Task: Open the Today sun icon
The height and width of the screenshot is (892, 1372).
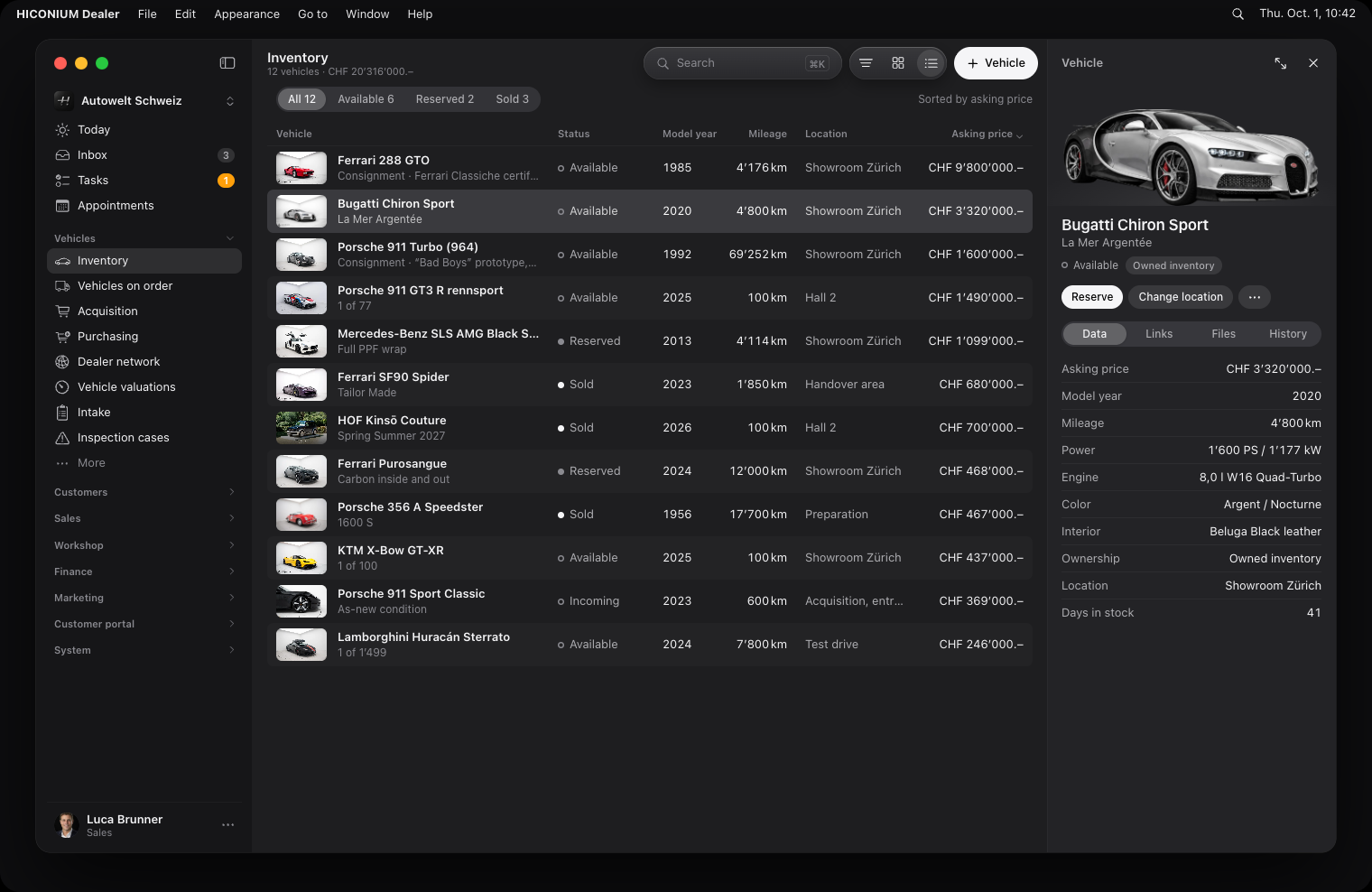Action: (x=62, y=130)
